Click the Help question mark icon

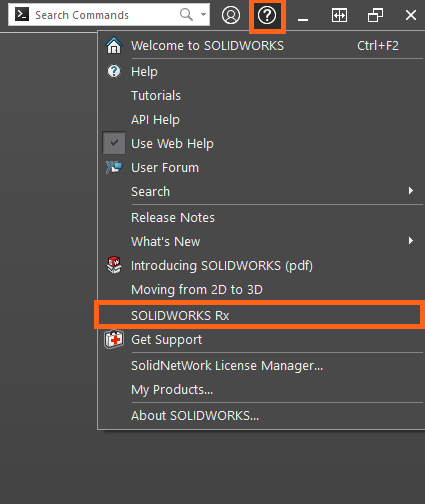pos(267,15)
